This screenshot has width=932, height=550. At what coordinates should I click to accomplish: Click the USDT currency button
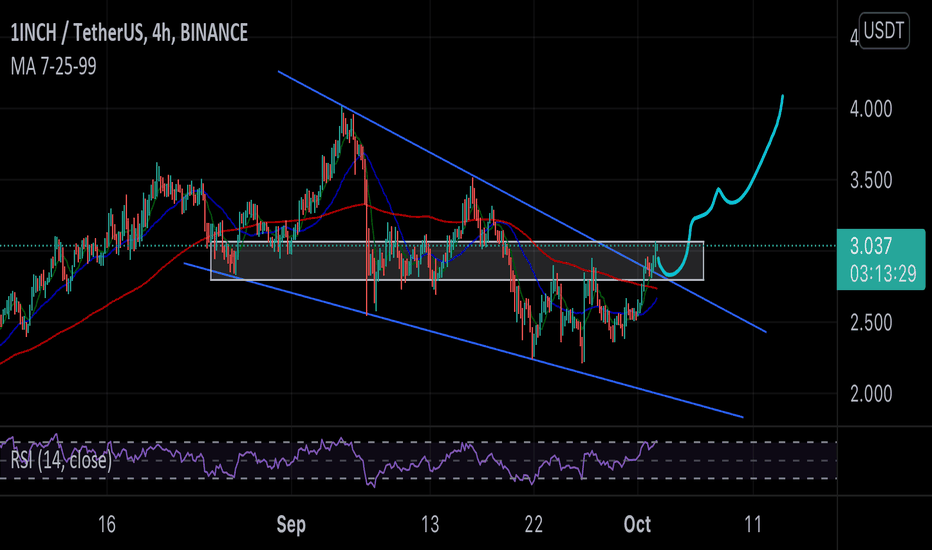point(884,30)
